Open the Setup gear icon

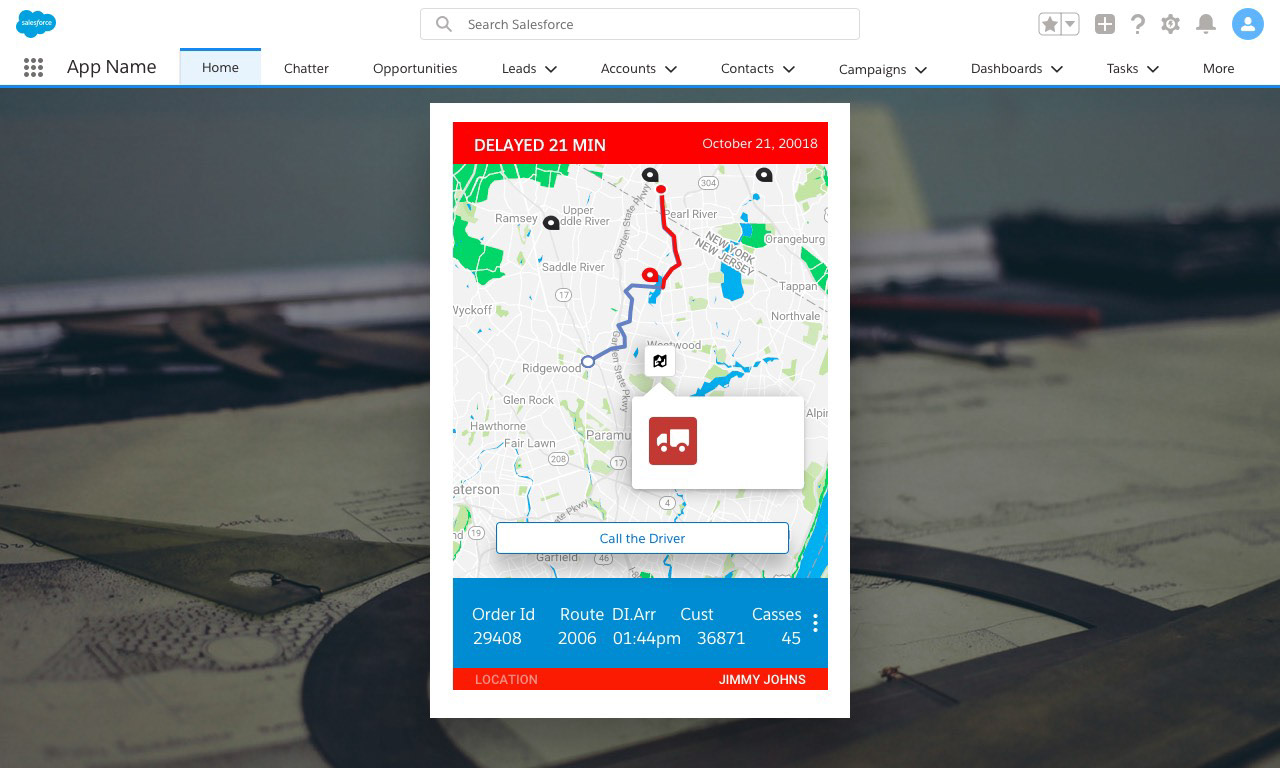click(x=1170, y=24)
